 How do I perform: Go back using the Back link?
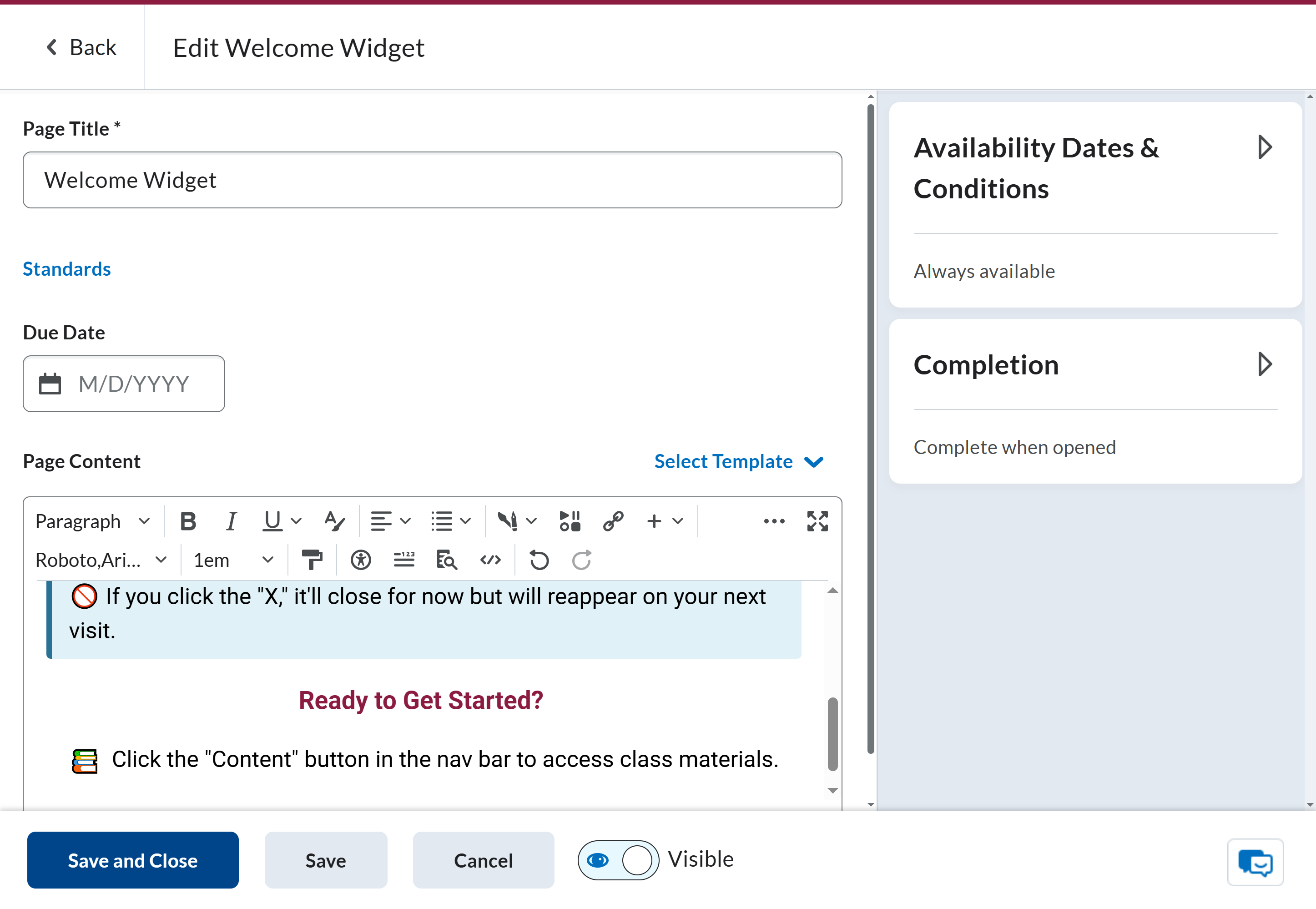tap(81, 47)
